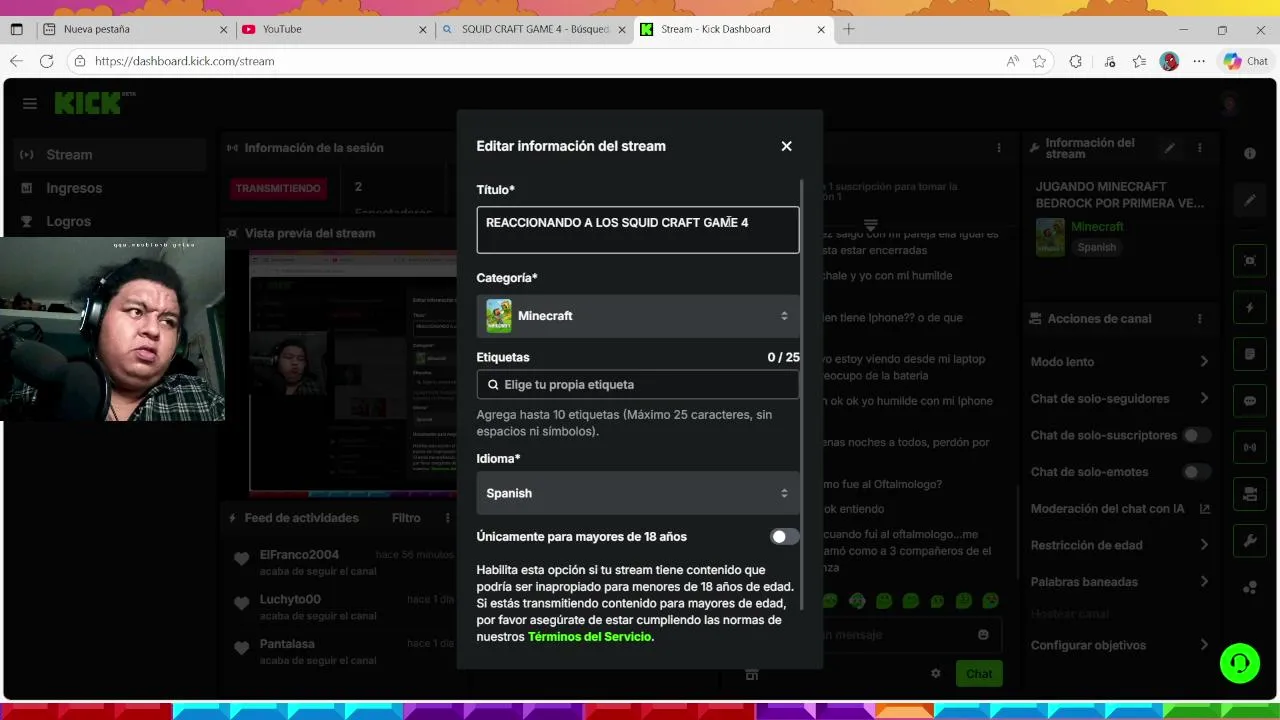Open Copilot Chat in Edge
This screenshot has width=1280, height=720.
(x=1246, y=61)
